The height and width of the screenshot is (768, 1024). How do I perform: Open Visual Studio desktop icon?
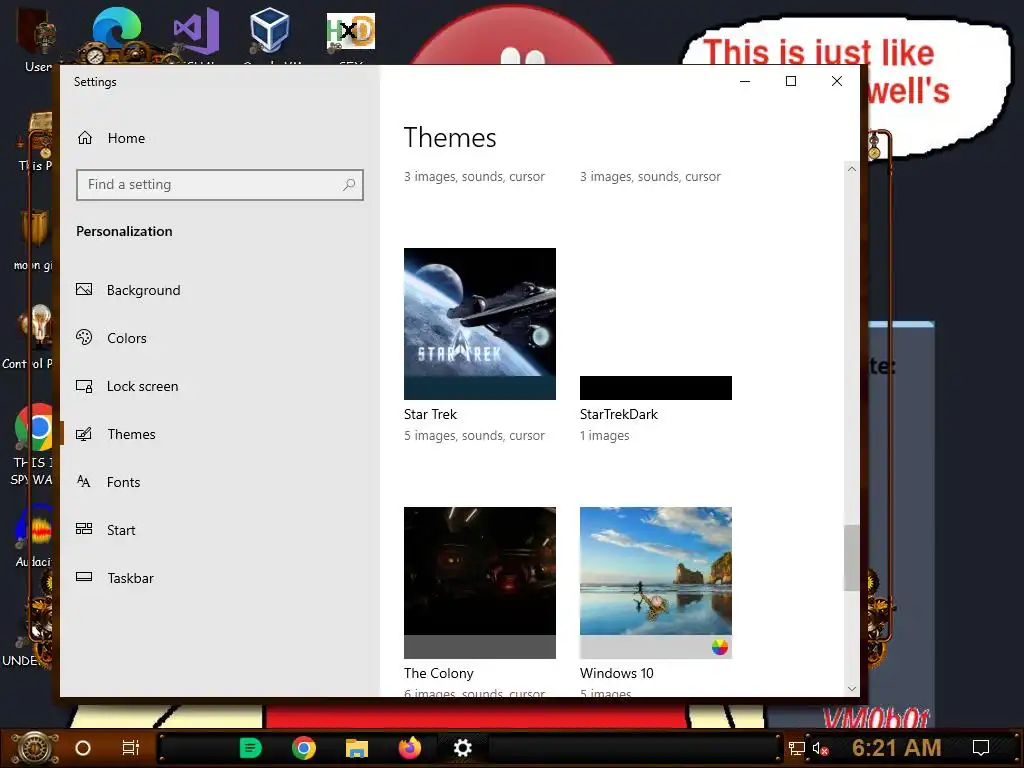(195, 31)
